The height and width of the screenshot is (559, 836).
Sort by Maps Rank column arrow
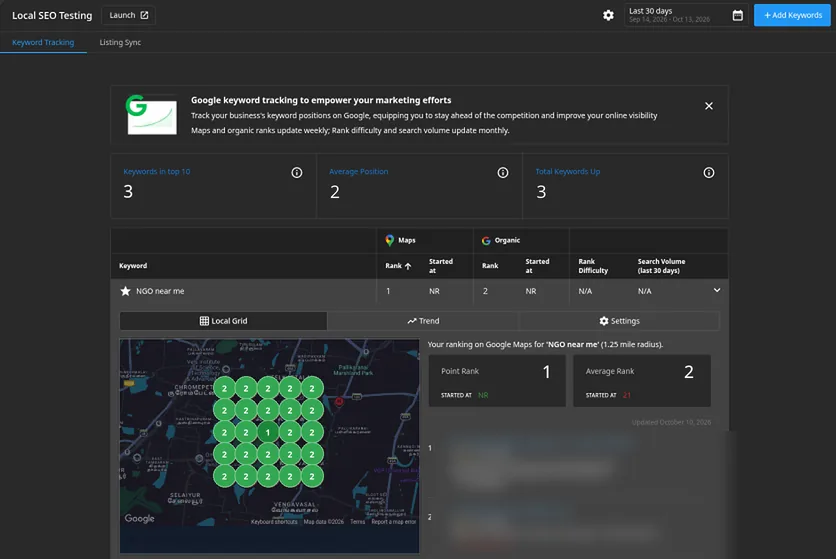408,266
